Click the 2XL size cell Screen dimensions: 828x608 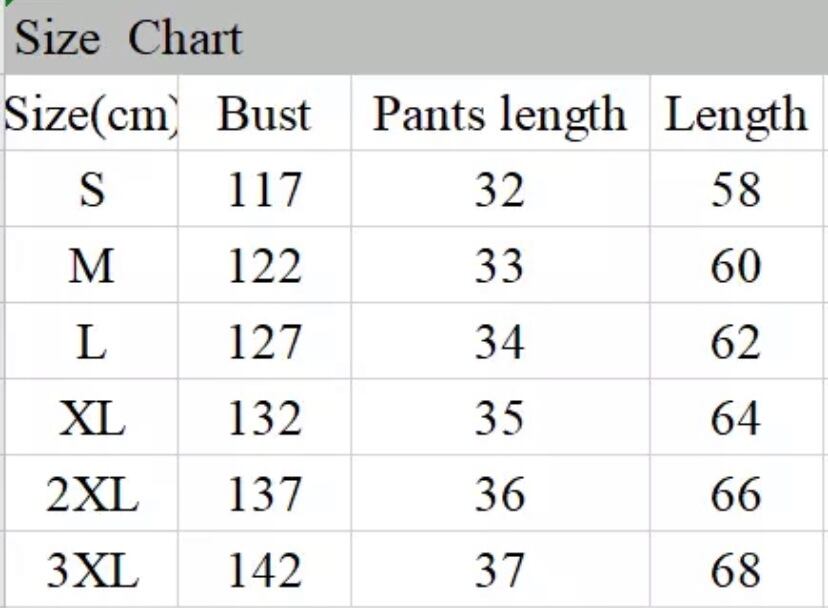tap(90, 494)
